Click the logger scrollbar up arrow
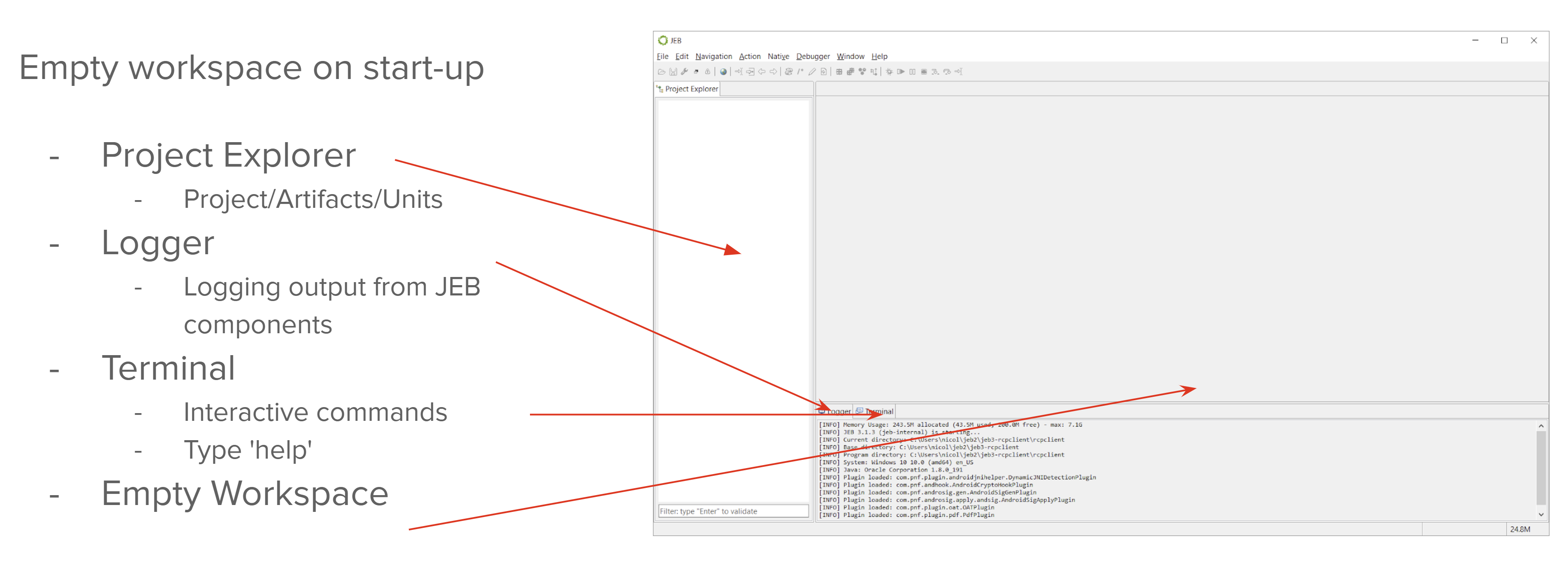This screenshot has height=572, width=1568. tap(1541, 426)
